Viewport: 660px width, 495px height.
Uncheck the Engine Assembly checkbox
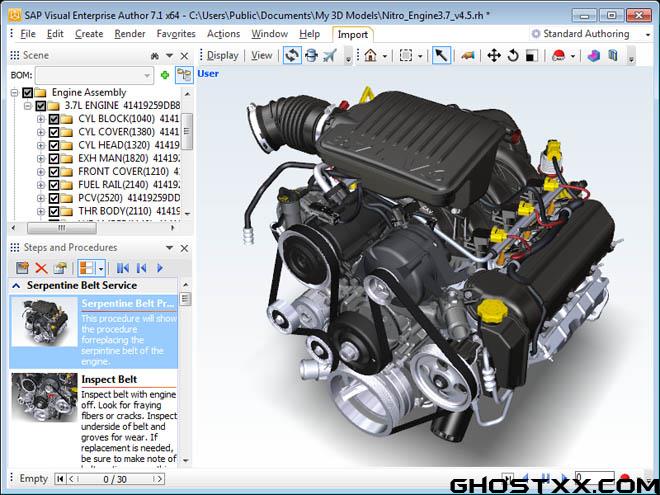pyautogui.click(x=27, y=92)
